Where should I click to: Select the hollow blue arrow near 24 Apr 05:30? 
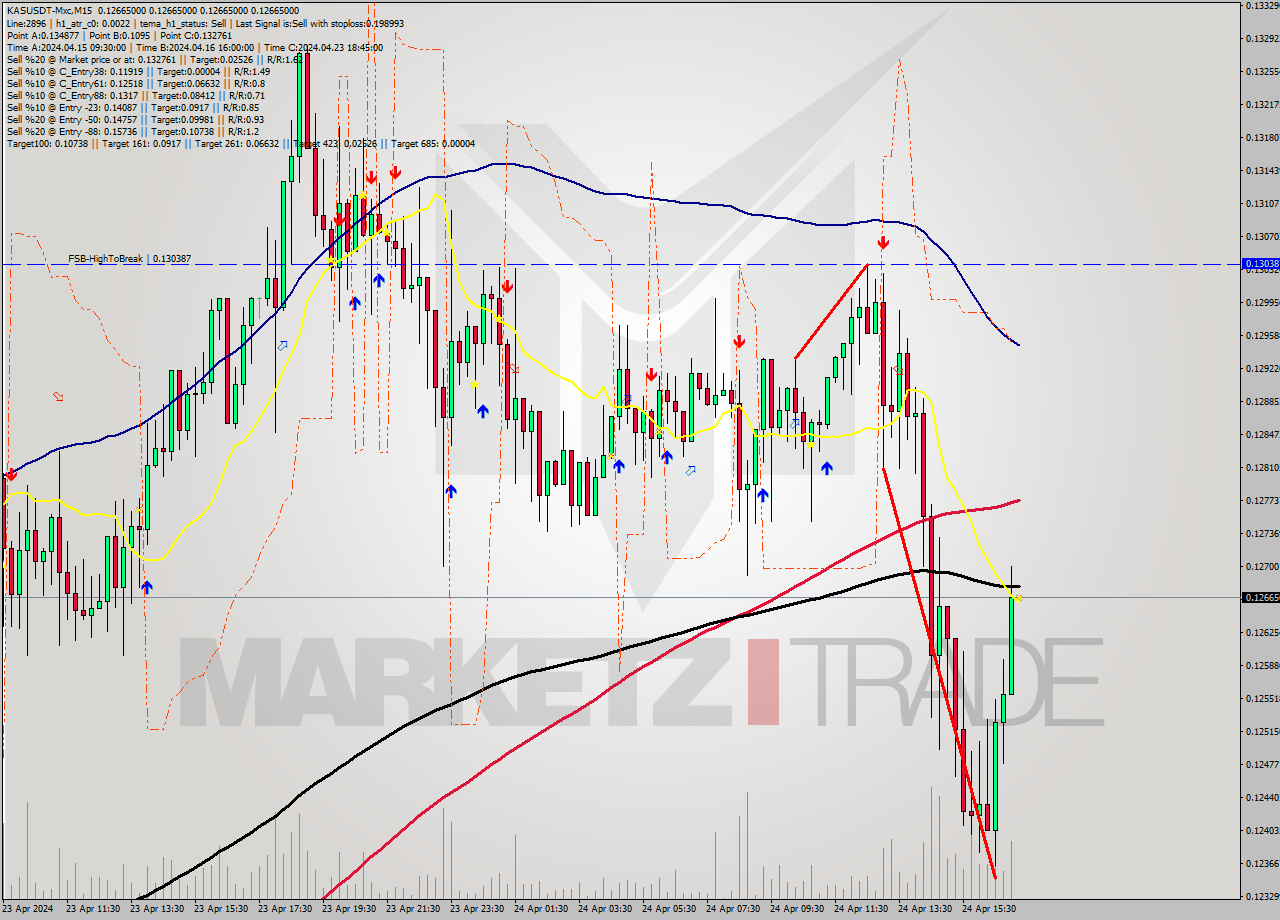[690, 469]
